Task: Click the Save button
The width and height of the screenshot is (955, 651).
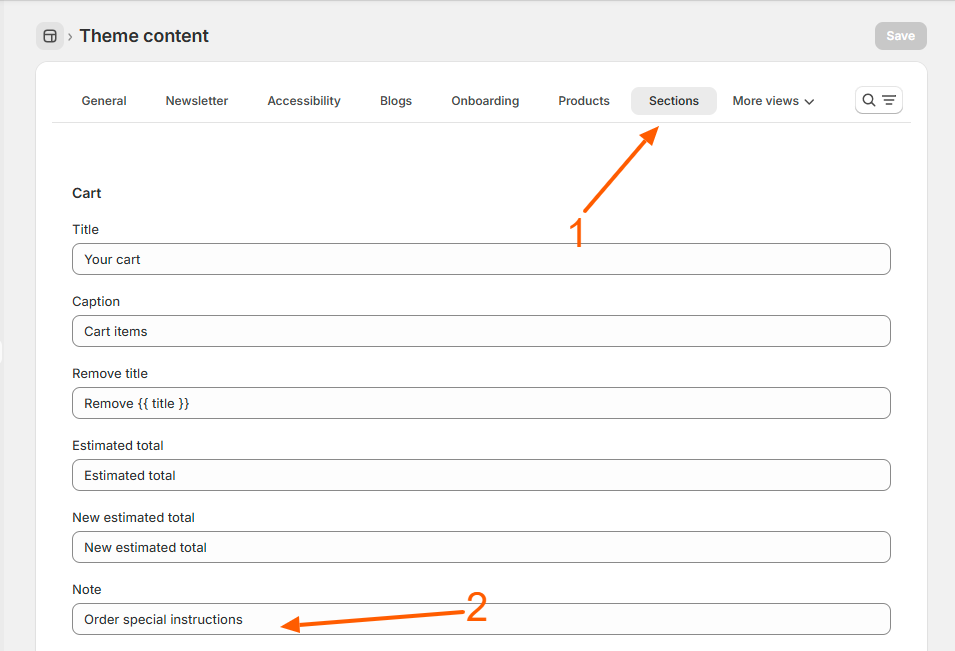Action: (900, 36)
